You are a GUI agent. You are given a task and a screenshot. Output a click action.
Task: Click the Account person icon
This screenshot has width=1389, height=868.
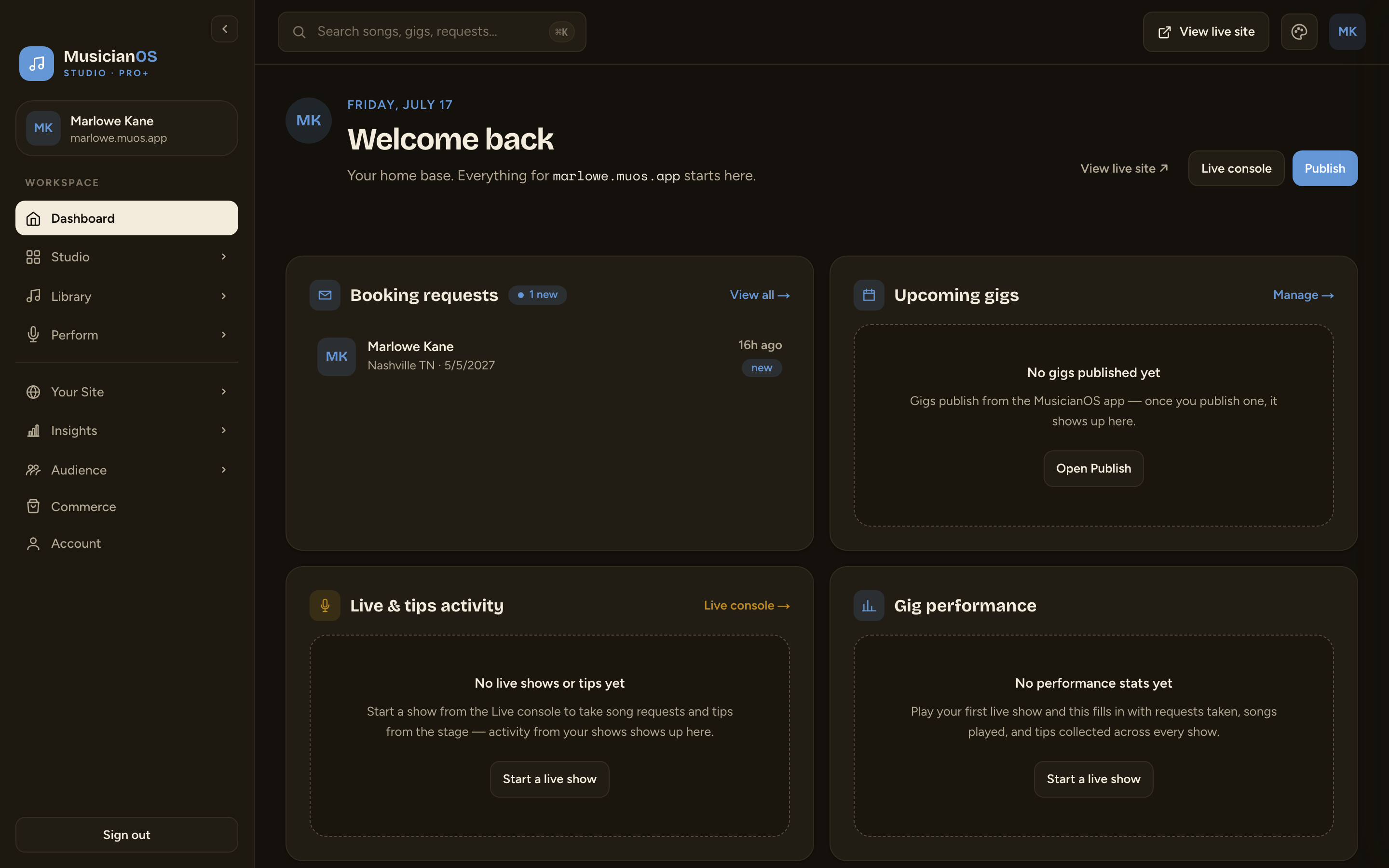click(x=33, y=543)
